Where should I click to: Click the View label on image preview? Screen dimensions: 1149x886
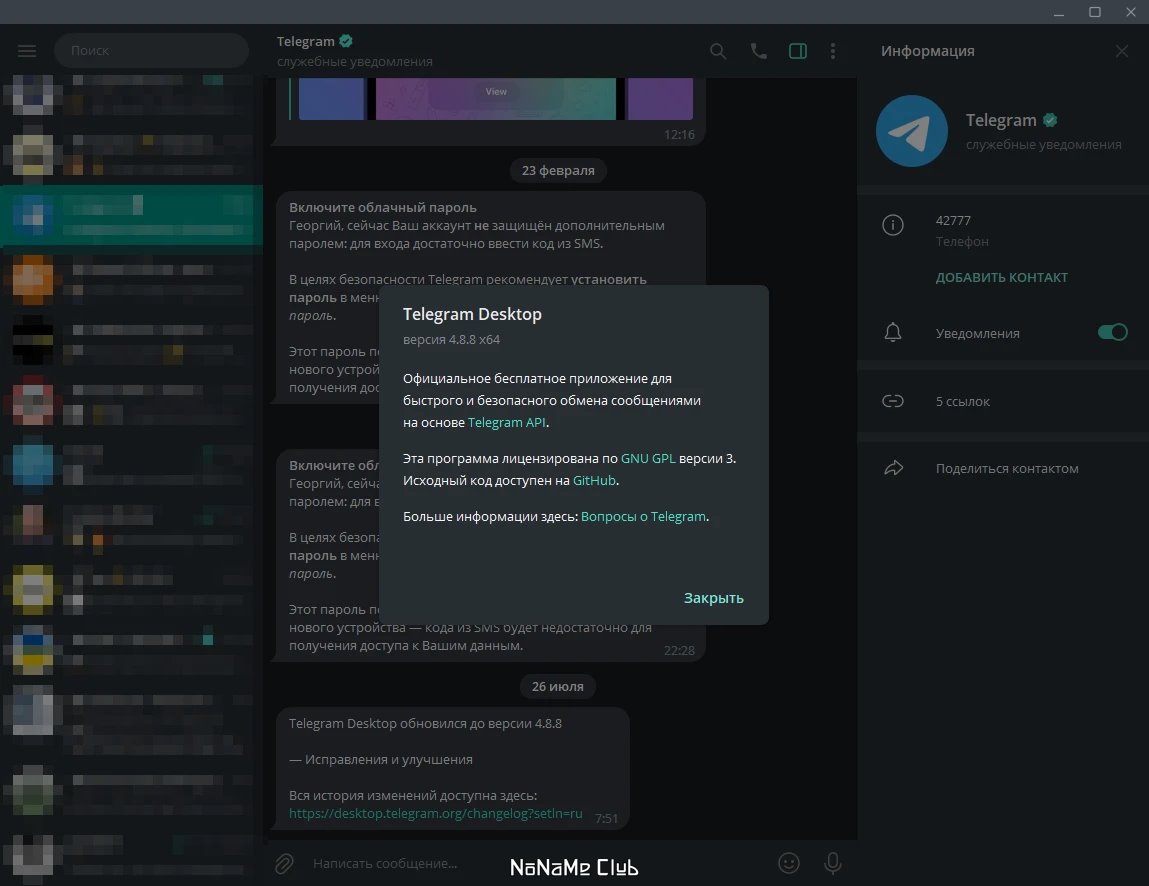pyautogui.click(x=496, y=92)
